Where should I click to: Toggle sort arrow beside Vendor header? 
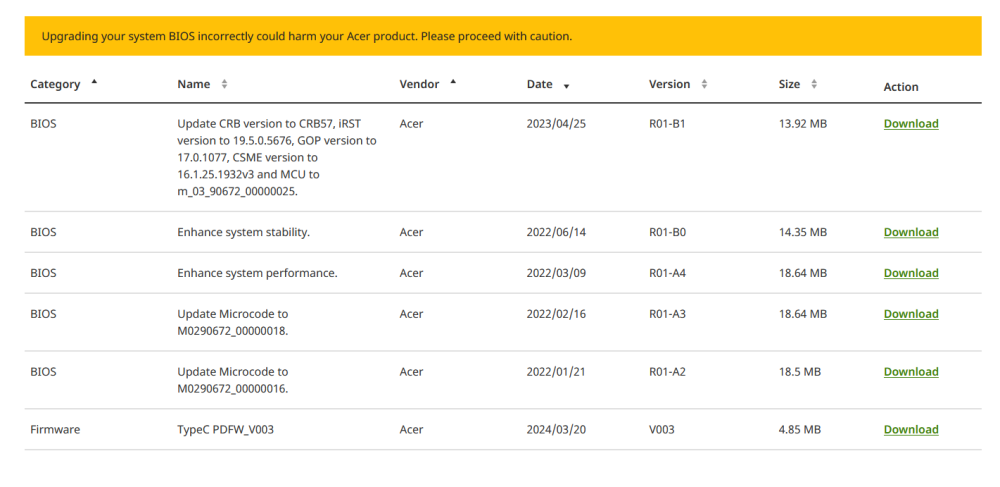click(453, 81)
